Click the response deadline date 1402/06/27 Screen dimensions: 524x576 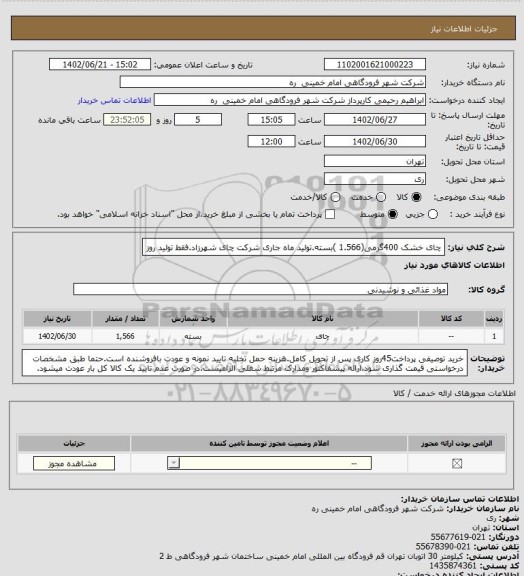375,120
